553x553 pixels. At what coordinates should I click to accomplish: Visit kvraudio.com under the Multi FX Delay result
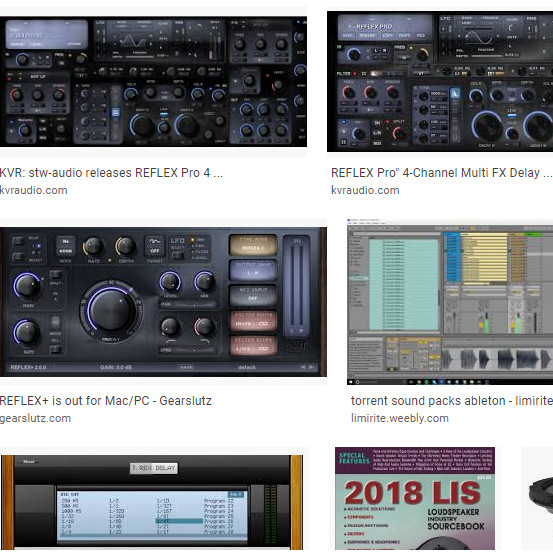click(x=365, y=190)
